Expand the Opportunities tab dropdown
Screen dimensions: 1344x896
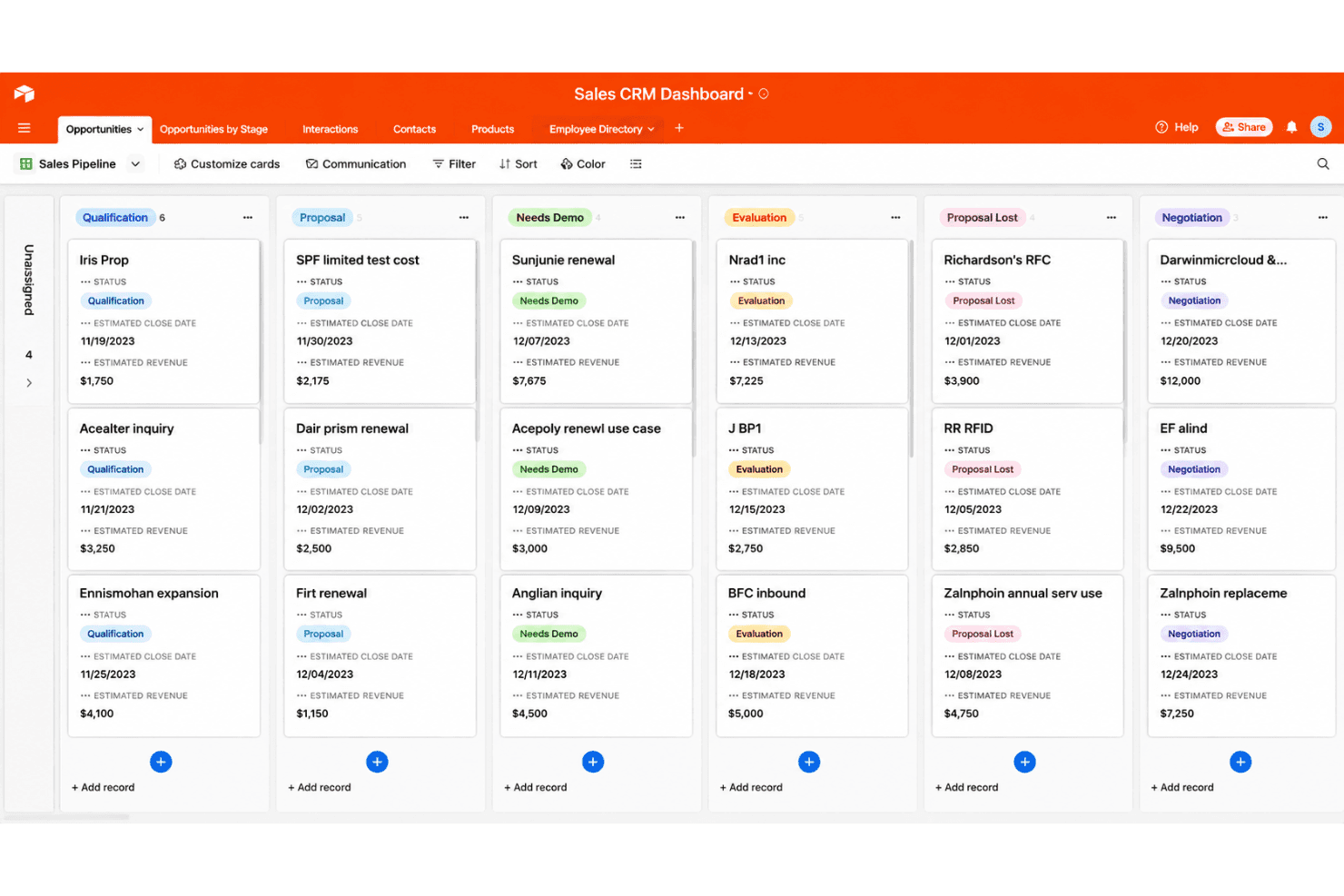pos(141,129)
